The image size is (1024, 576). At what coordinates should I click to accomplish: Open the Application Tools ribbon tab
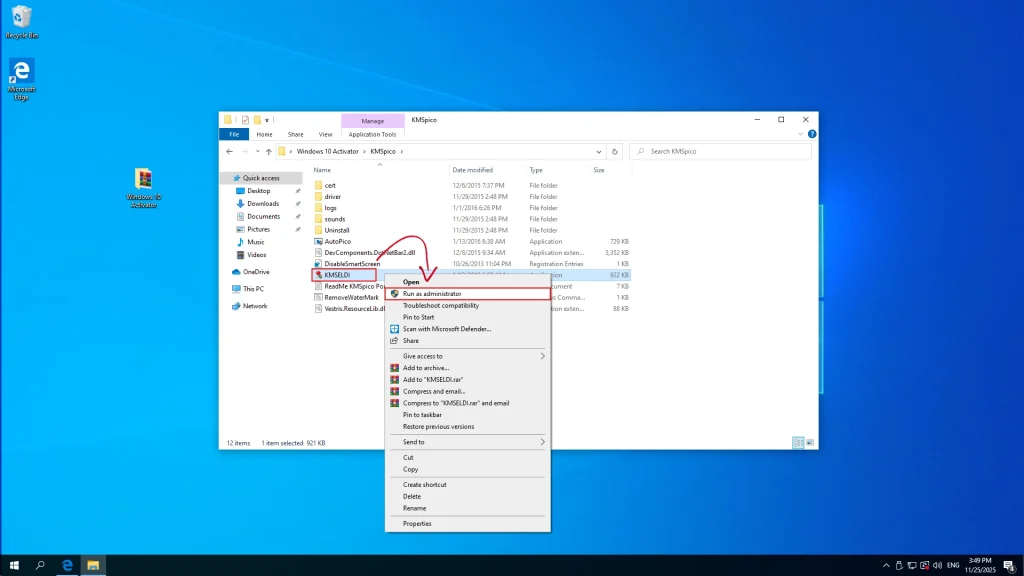point(371,133)
